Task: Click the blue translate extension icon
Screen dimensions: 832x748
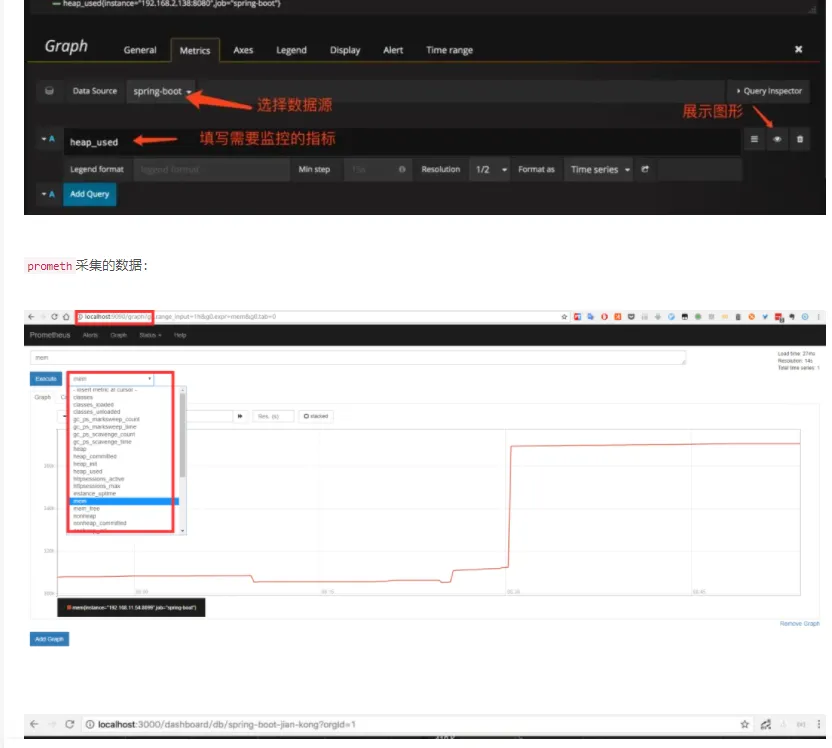Action: [591, 317]
